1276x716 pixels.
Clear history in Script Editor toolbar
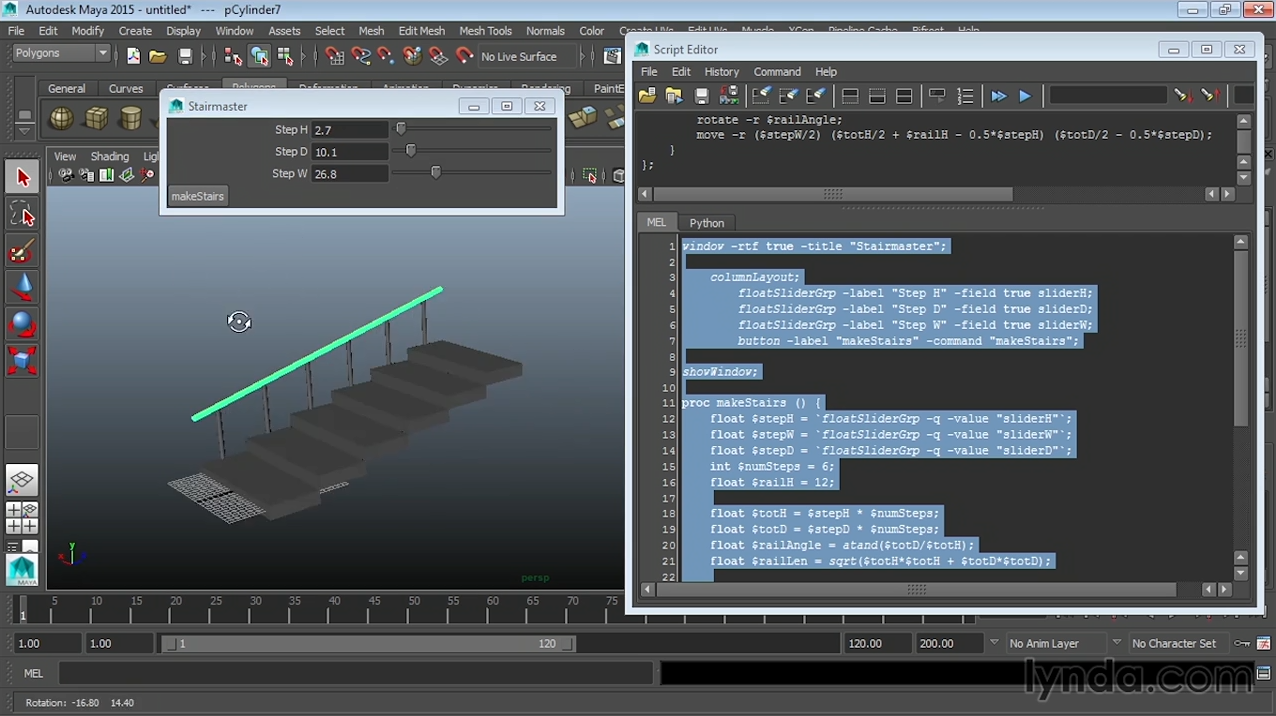(761, 96)
